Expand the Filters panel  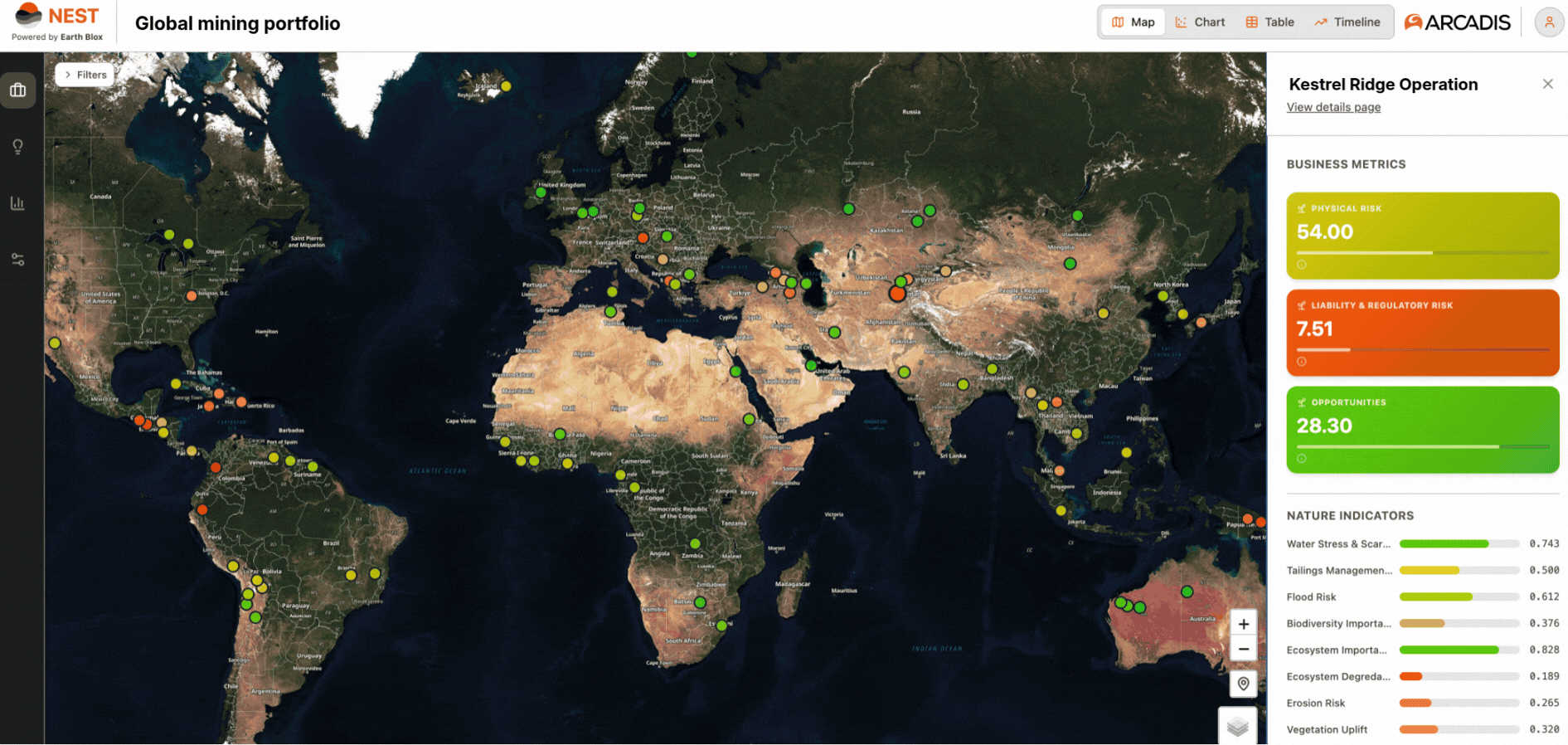[x=85, y=75]
